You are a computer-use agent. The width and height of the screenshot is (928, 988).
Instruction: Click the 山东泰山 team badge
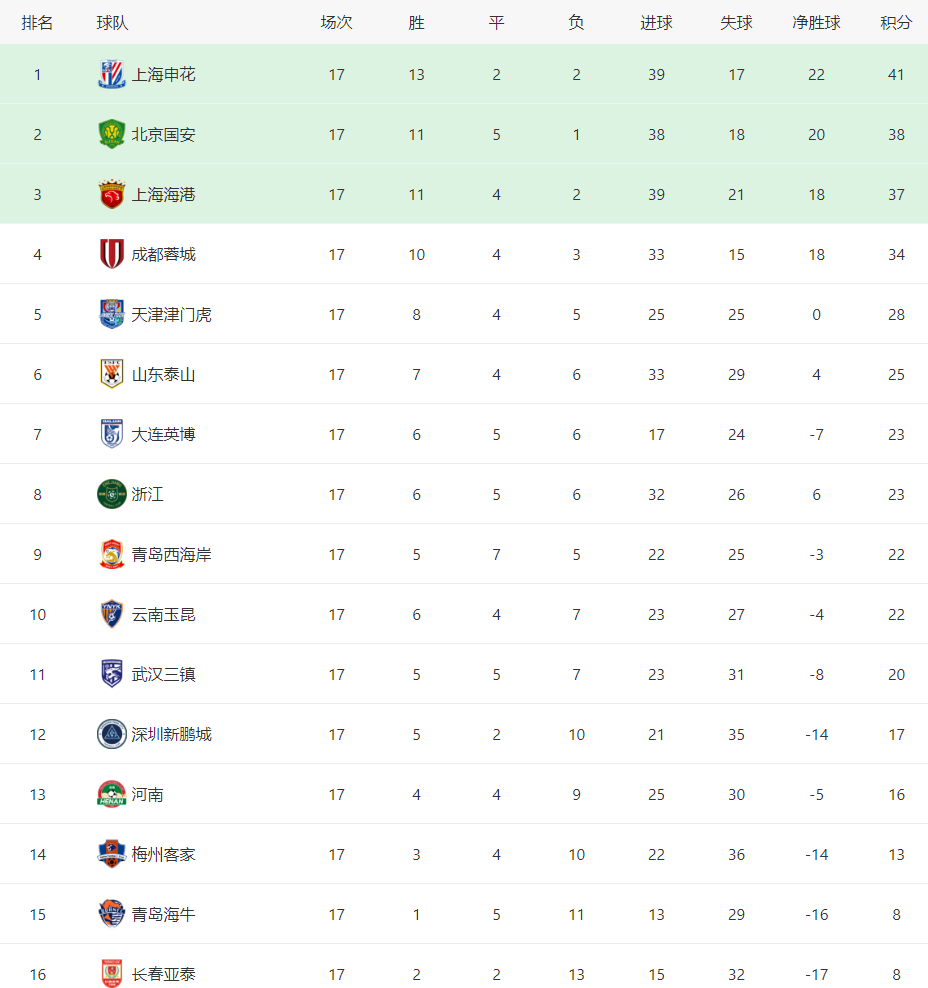click(x=112, y=374)
